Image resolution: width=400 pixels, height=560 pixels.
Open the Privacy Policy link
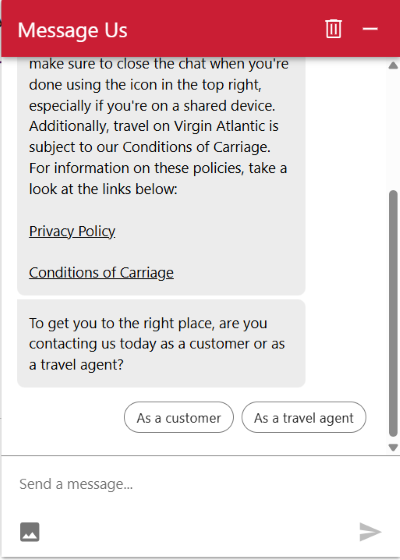point(72,231)
